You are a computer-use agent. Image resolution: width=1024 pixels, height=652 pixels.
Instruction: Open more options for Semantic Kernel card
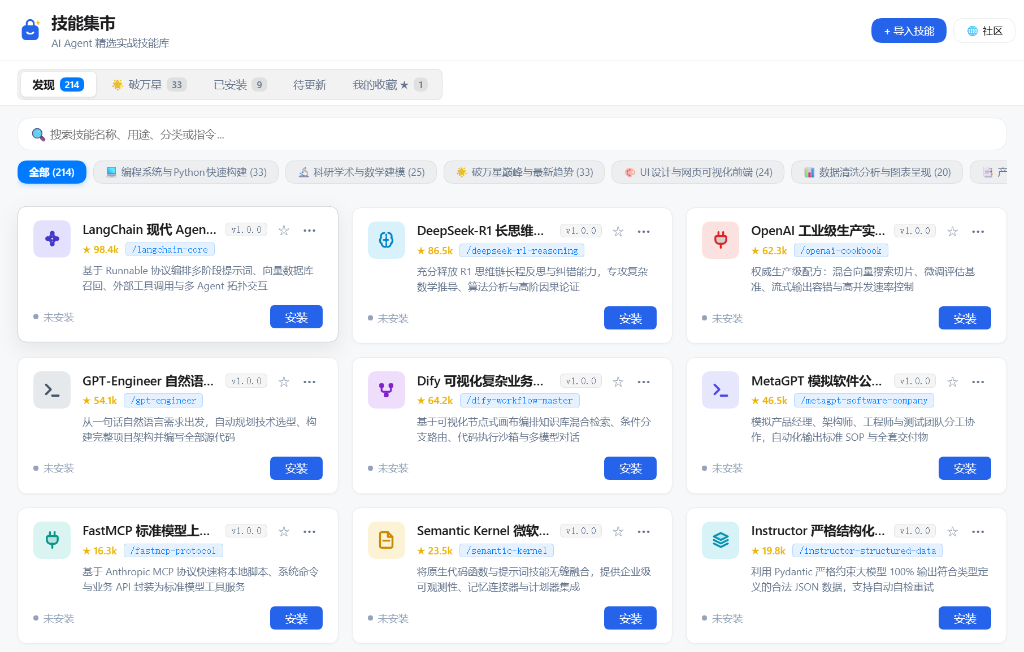tap(644, 531)
